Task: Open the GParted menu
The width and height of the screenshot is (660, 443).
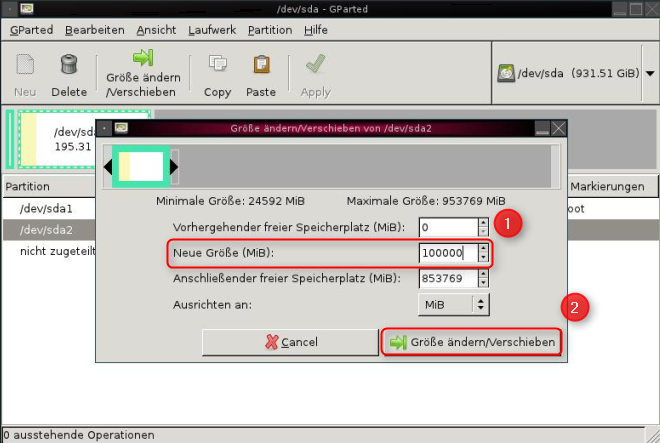Action: [32, 30]
